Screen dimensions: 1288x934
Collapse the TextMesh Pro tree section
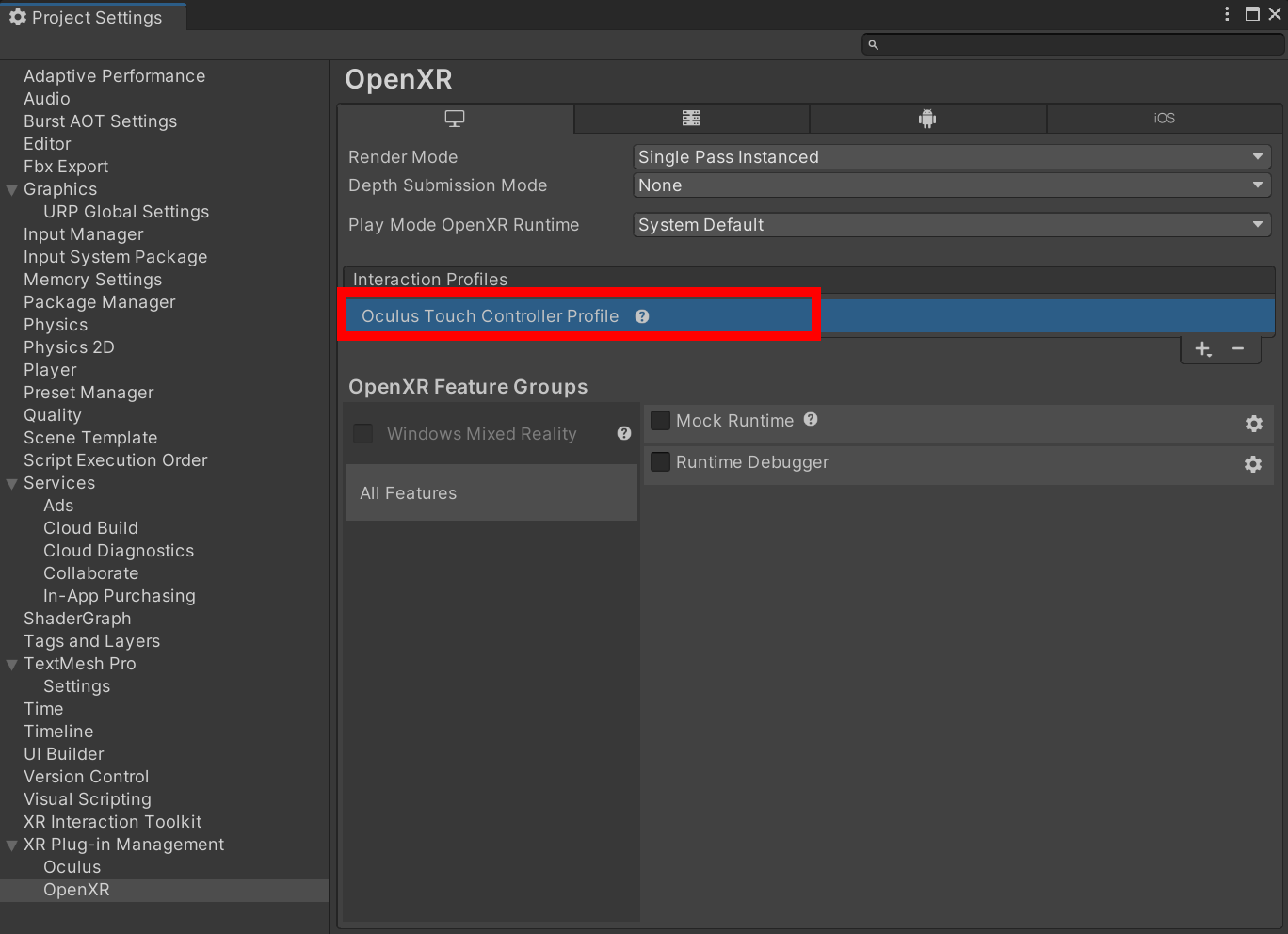click(x=12, y=665)
